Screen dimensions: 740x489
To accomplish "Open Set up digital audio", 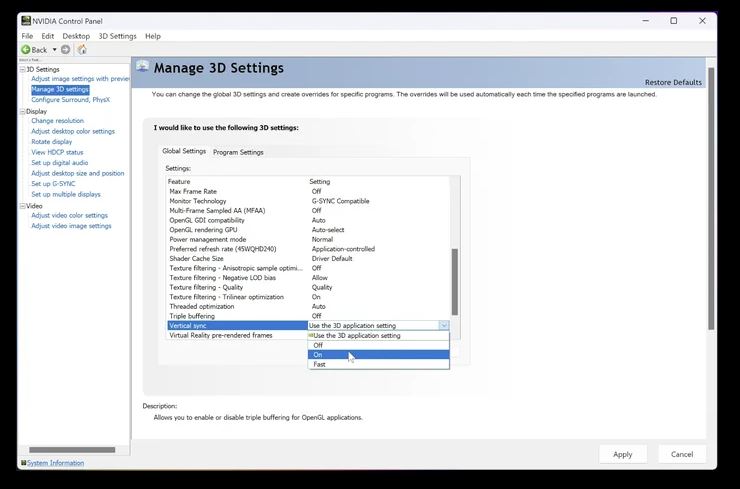I will [59, 163].
